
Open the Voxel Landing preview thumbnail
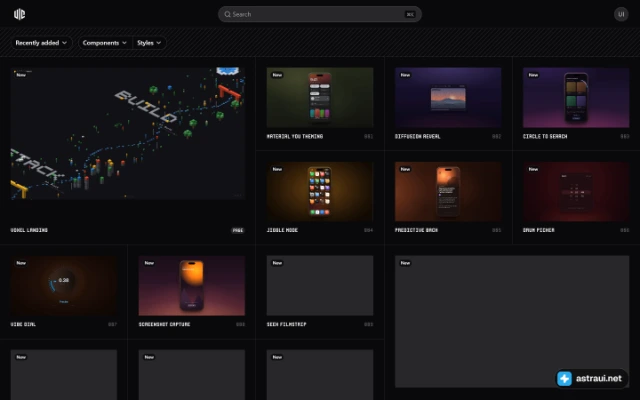coord(128,133)
